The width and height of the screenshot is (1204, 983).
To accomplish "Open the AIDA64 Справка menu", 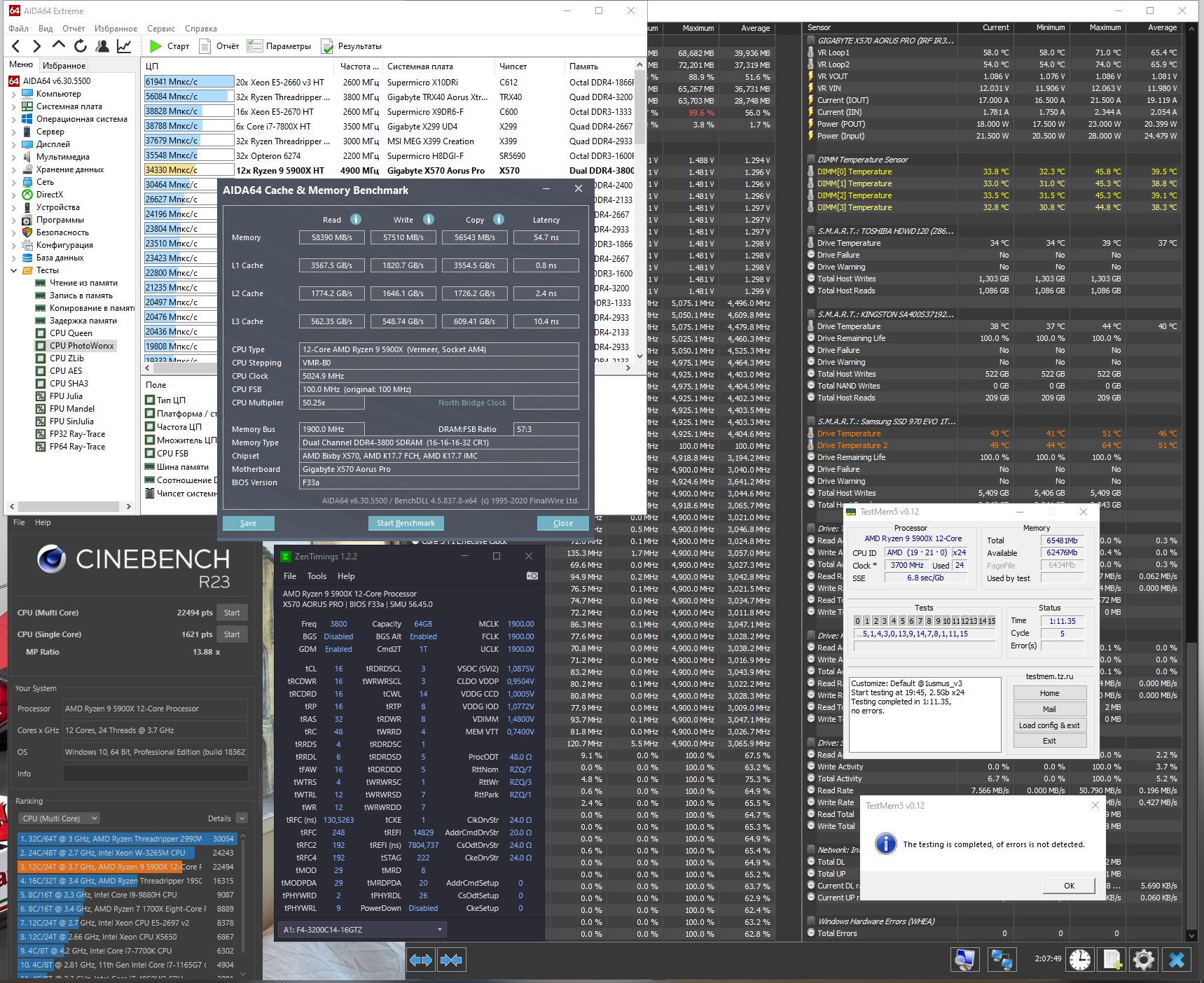I will [201, 29].
